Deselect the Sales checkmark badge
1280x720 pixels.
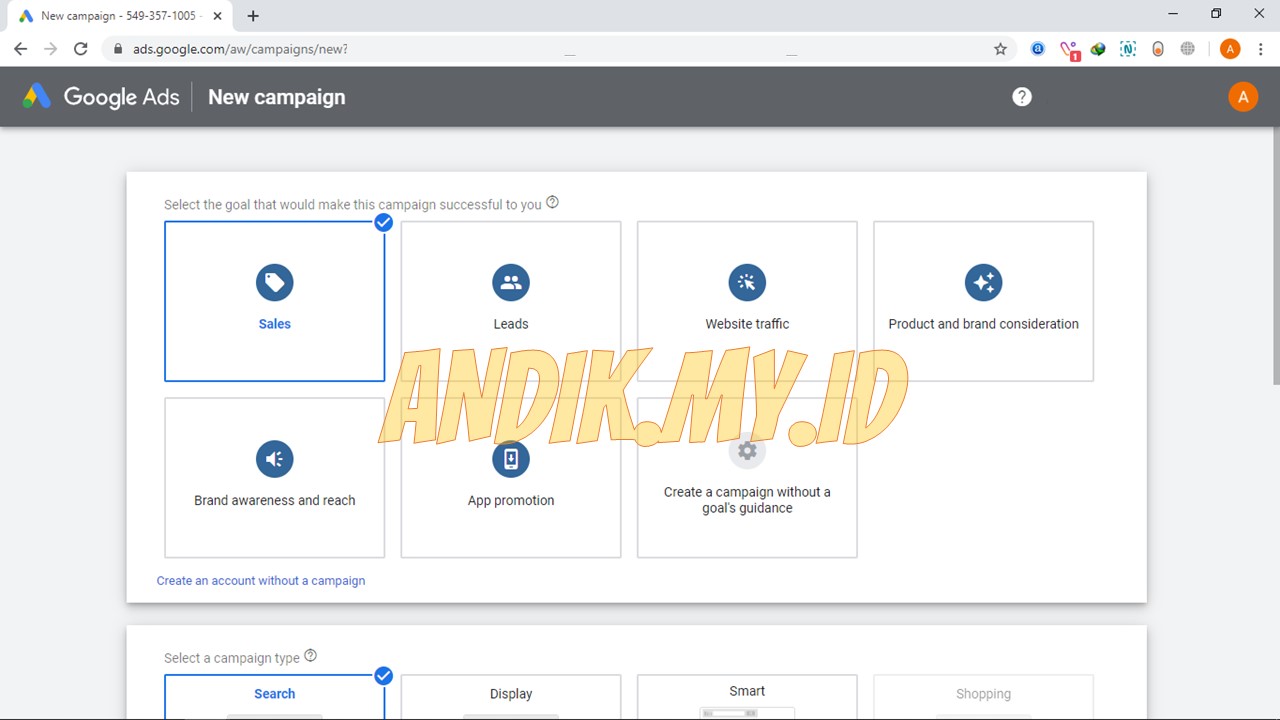383,222
